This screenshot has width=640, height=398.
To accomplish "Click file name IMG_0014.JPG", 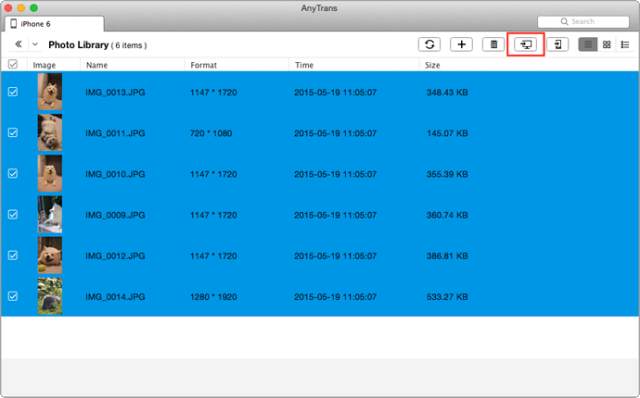I will coord(115,297).
